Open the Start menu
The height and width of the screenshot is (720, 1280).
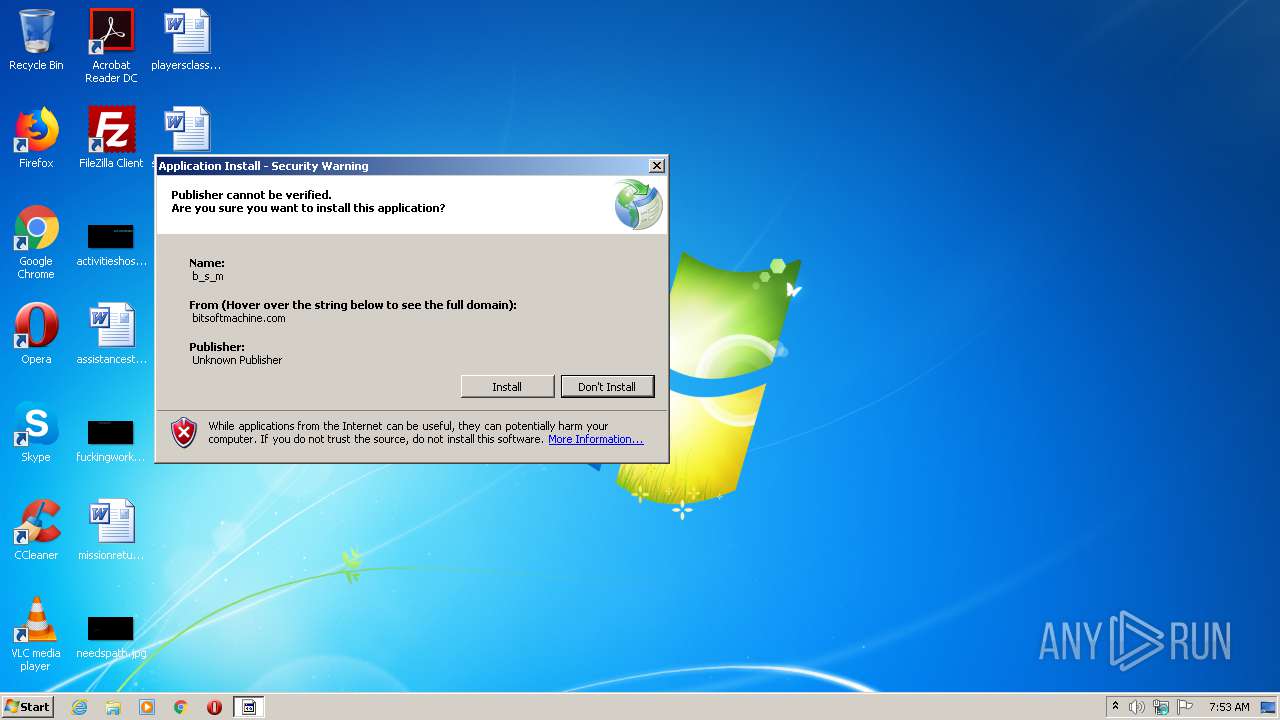[28, 706]
